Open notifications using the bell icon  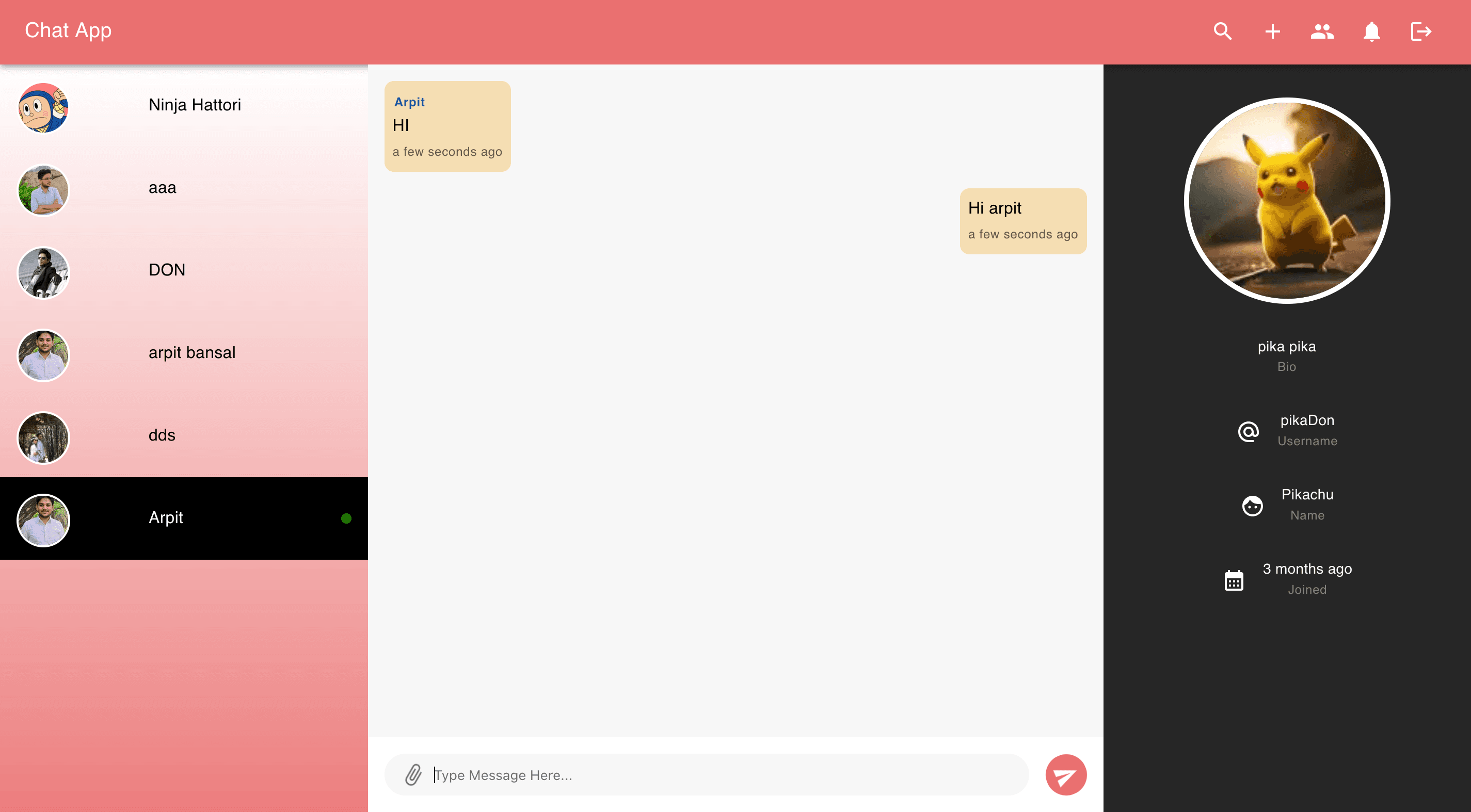1371,31
